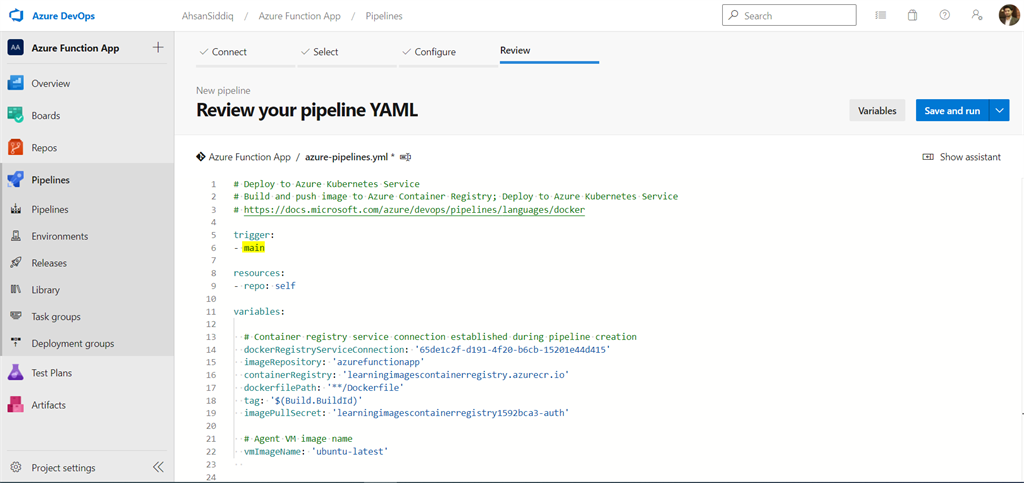This screenshot has height=483, width=1024.
Task: Expand Save and run dropdown arrow
Action: (1001, 111)
